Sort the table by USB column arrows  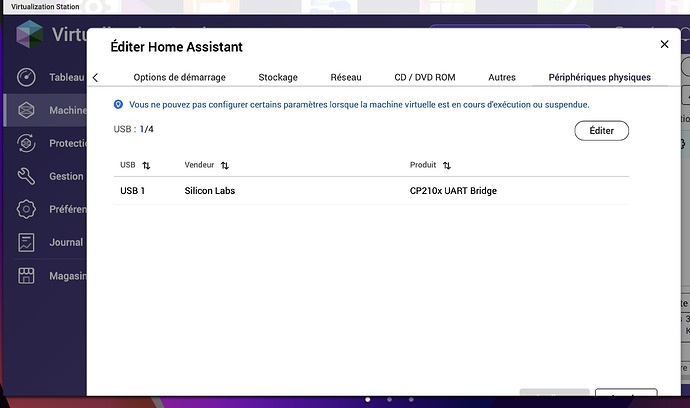[147, 165]
